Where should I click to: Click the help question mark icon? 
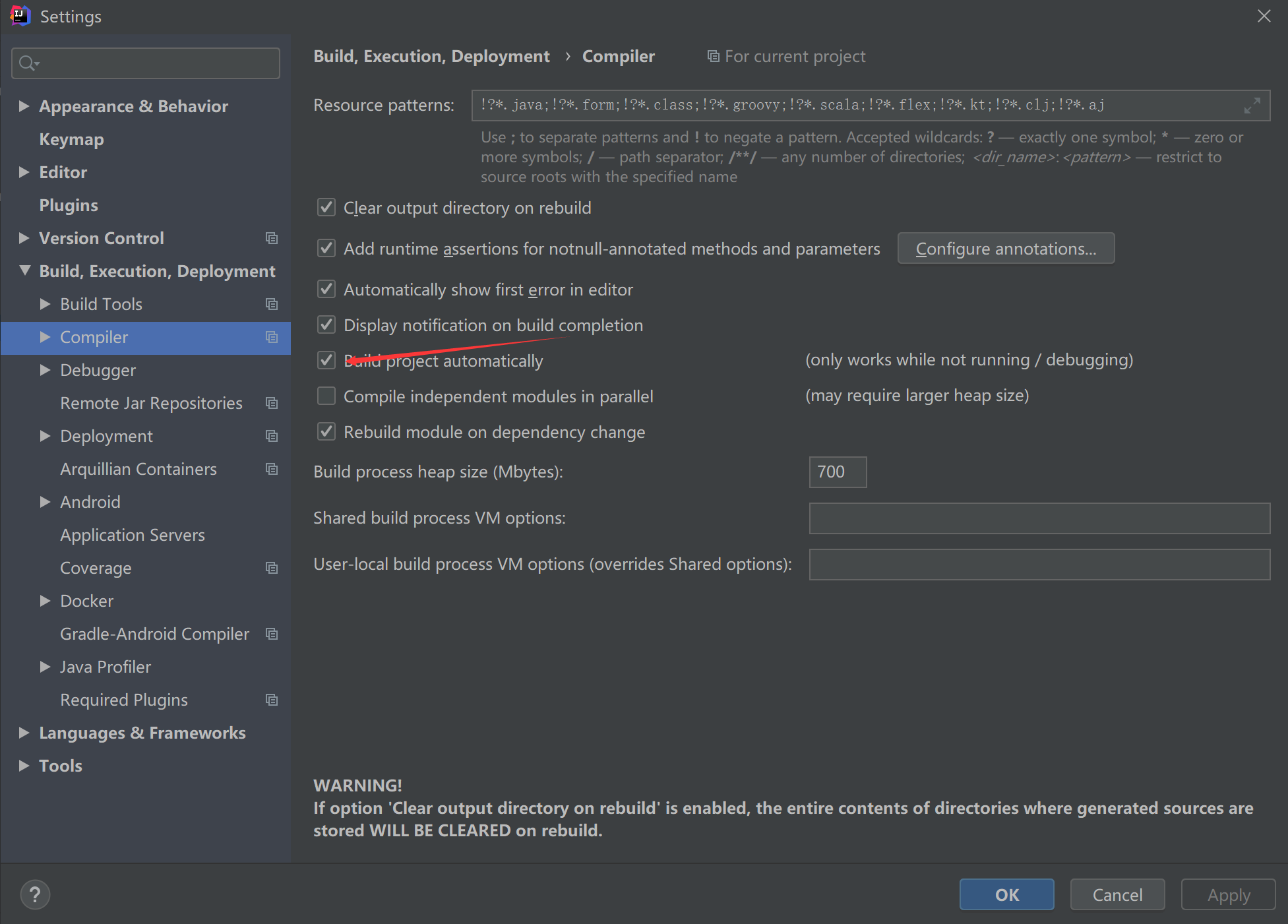pos(35,895)
